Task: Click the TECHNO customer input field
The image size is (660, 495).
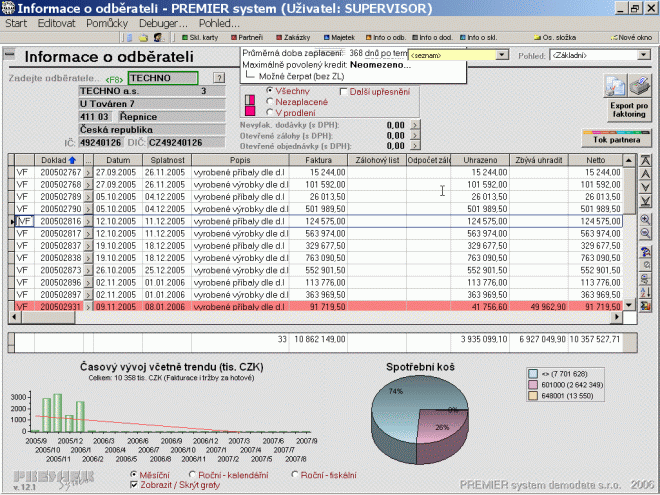Action: tap(163, 78)
